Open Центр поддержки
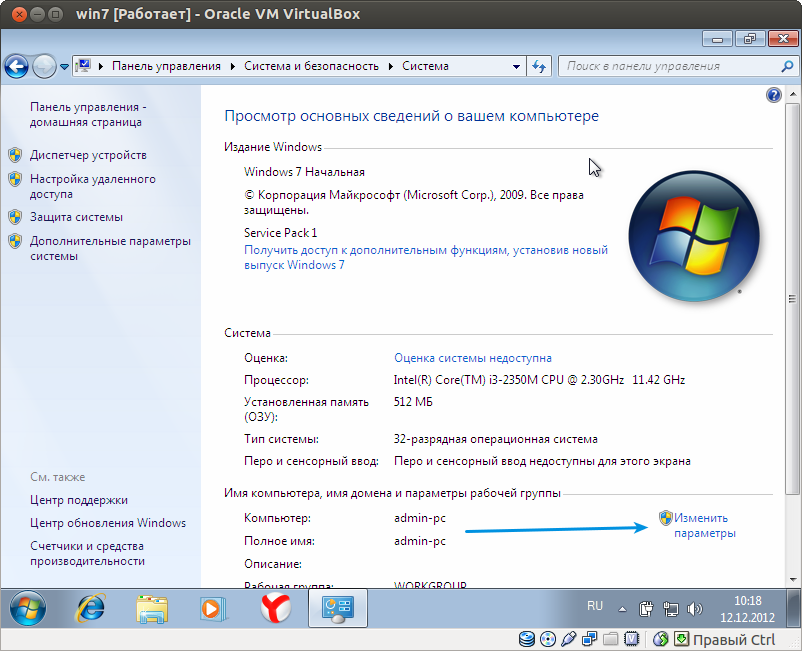 (x=79, y=500)
